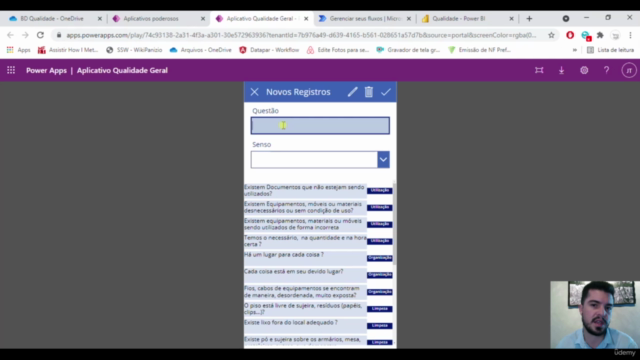The image size is (640, 360).
Task: Confirm the record with the checkmark icon
Action: (x=386, y=92)
